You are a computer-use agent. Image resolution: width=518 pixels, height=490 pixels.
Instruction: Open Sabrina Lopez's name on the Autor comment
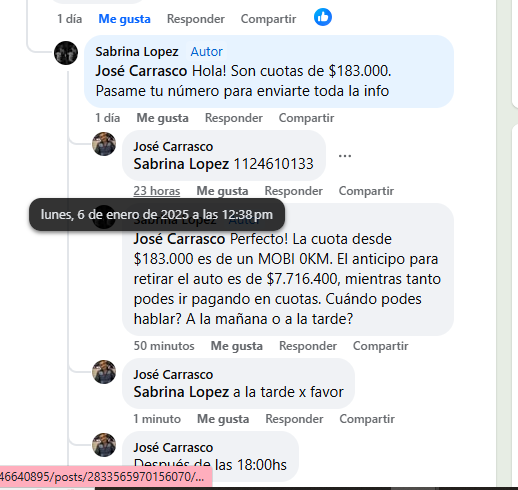pos(137,52)
